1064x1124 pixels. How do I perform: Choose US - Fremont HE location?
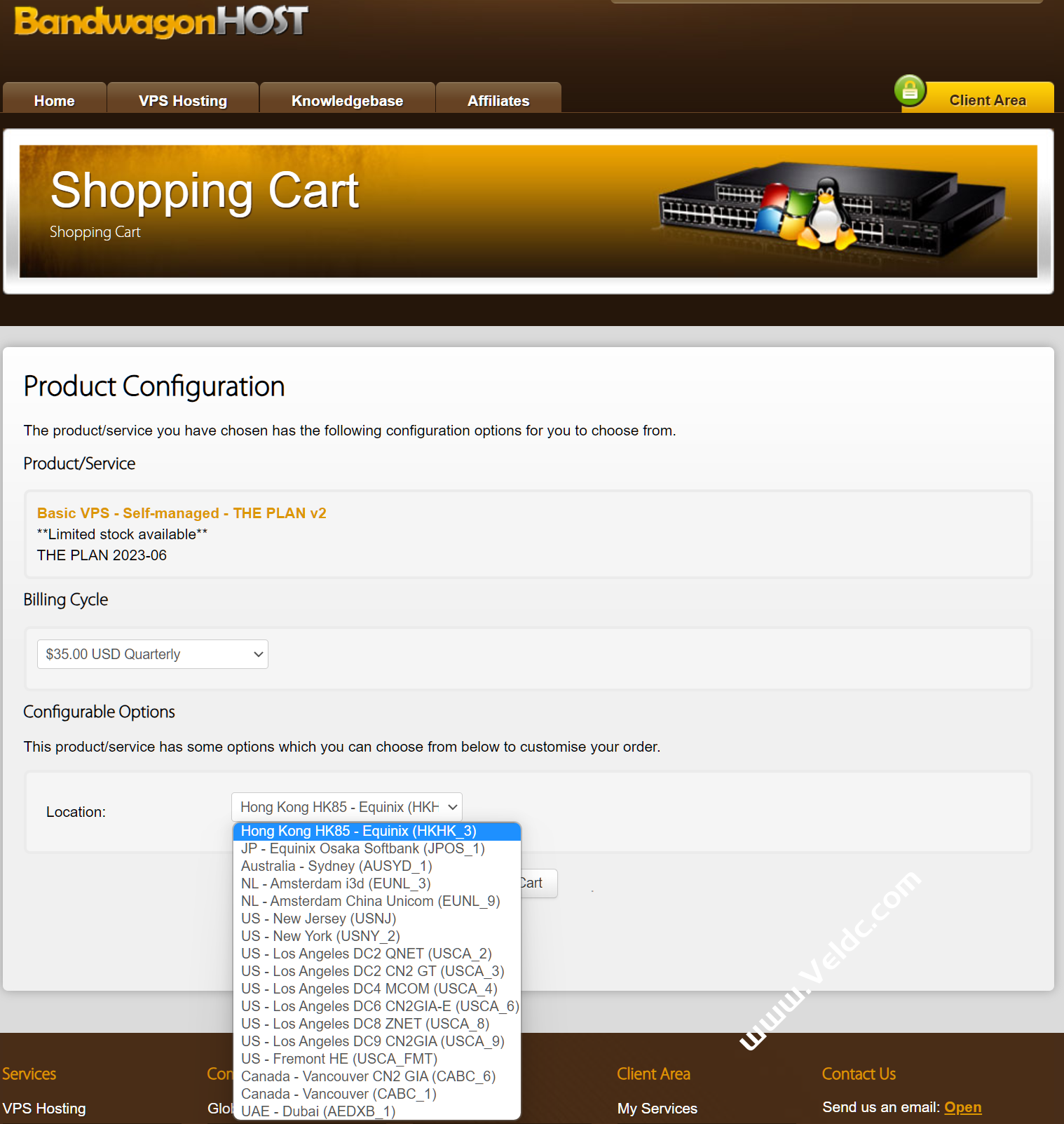click(339, 1059)
